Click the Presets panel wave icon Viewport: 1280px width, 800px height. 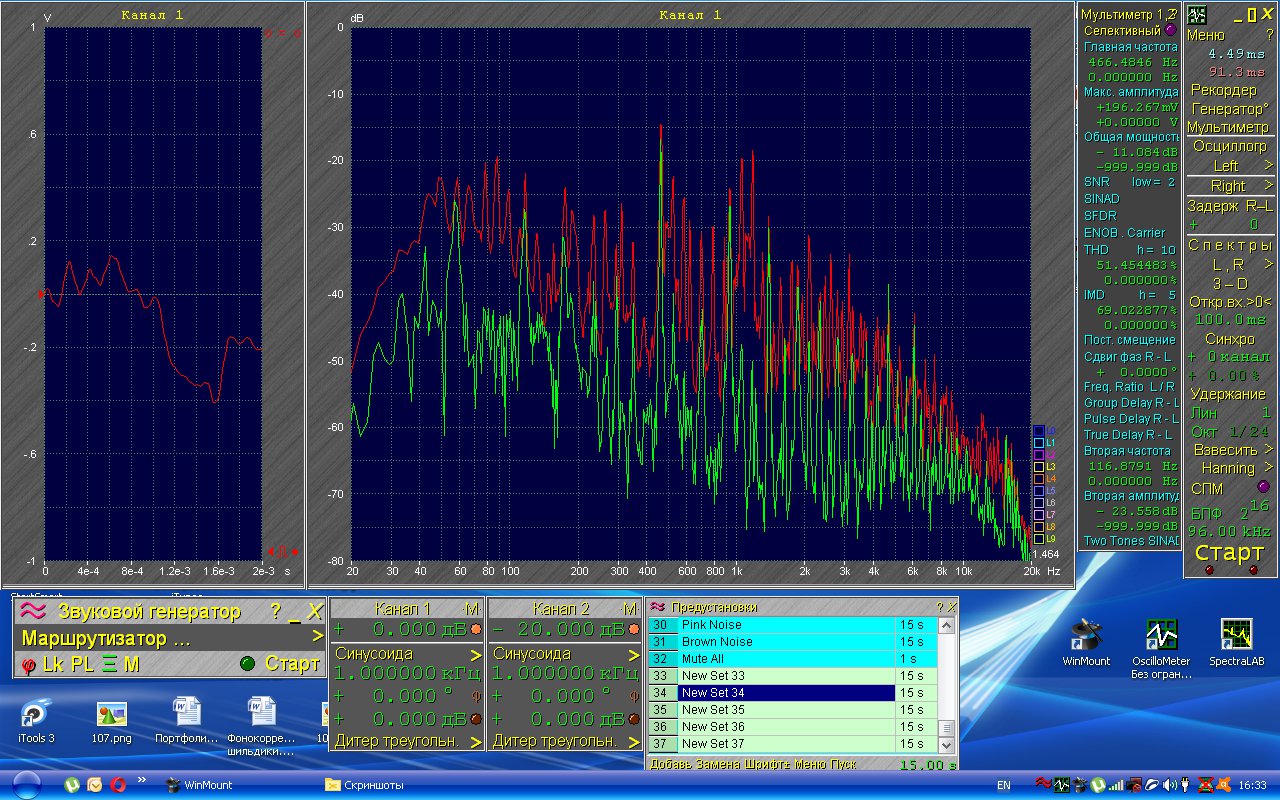[658, 607]
